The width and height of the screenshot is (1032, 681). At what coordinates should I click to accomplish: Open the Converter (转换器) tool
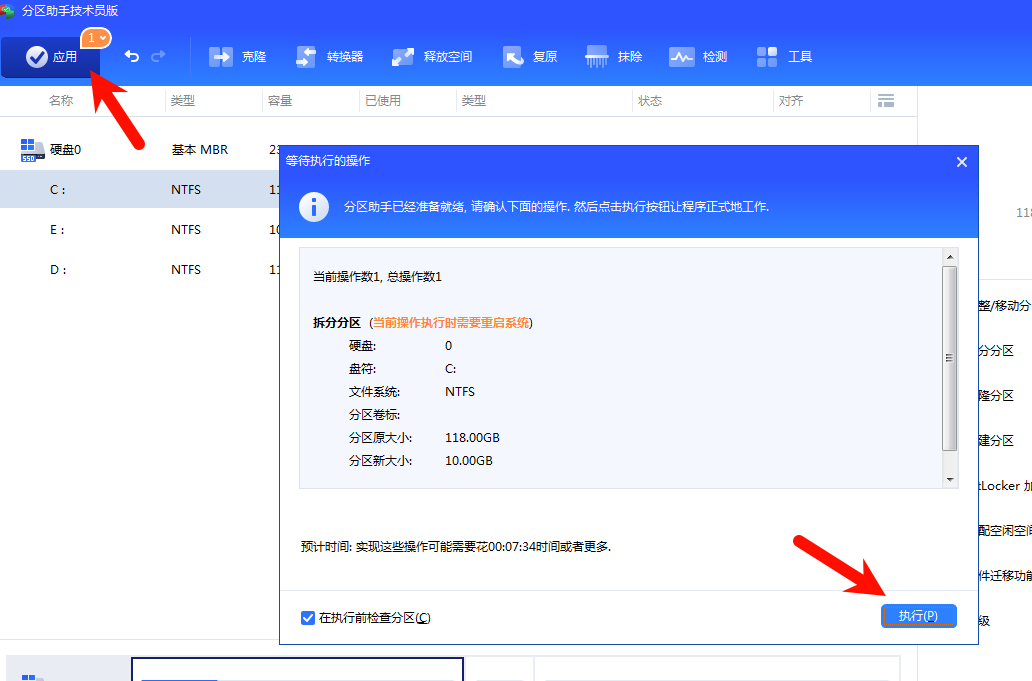(x=330, y=57)
